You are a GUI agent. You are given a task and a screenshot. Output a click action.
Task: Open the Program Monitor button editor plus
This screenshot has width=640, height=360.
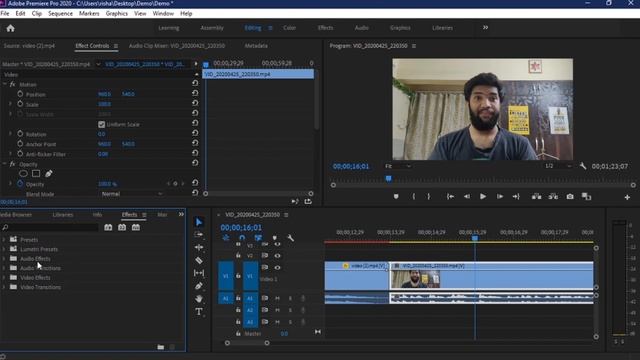point(627,197)
